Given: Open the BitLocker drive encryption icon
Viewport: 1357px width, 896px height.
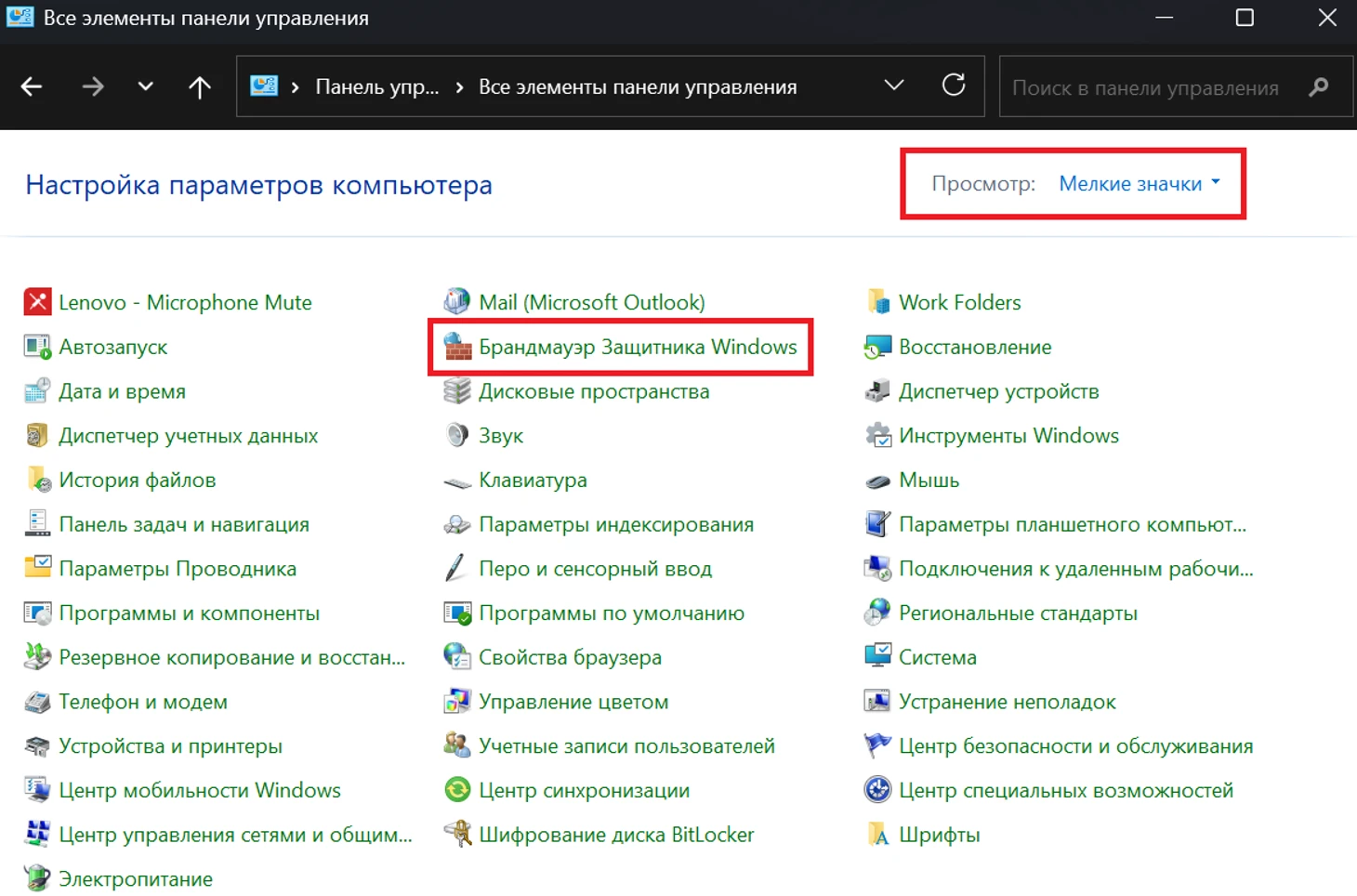Looking at the screenshot, I should pyautogui.click(x=457, y=834).
